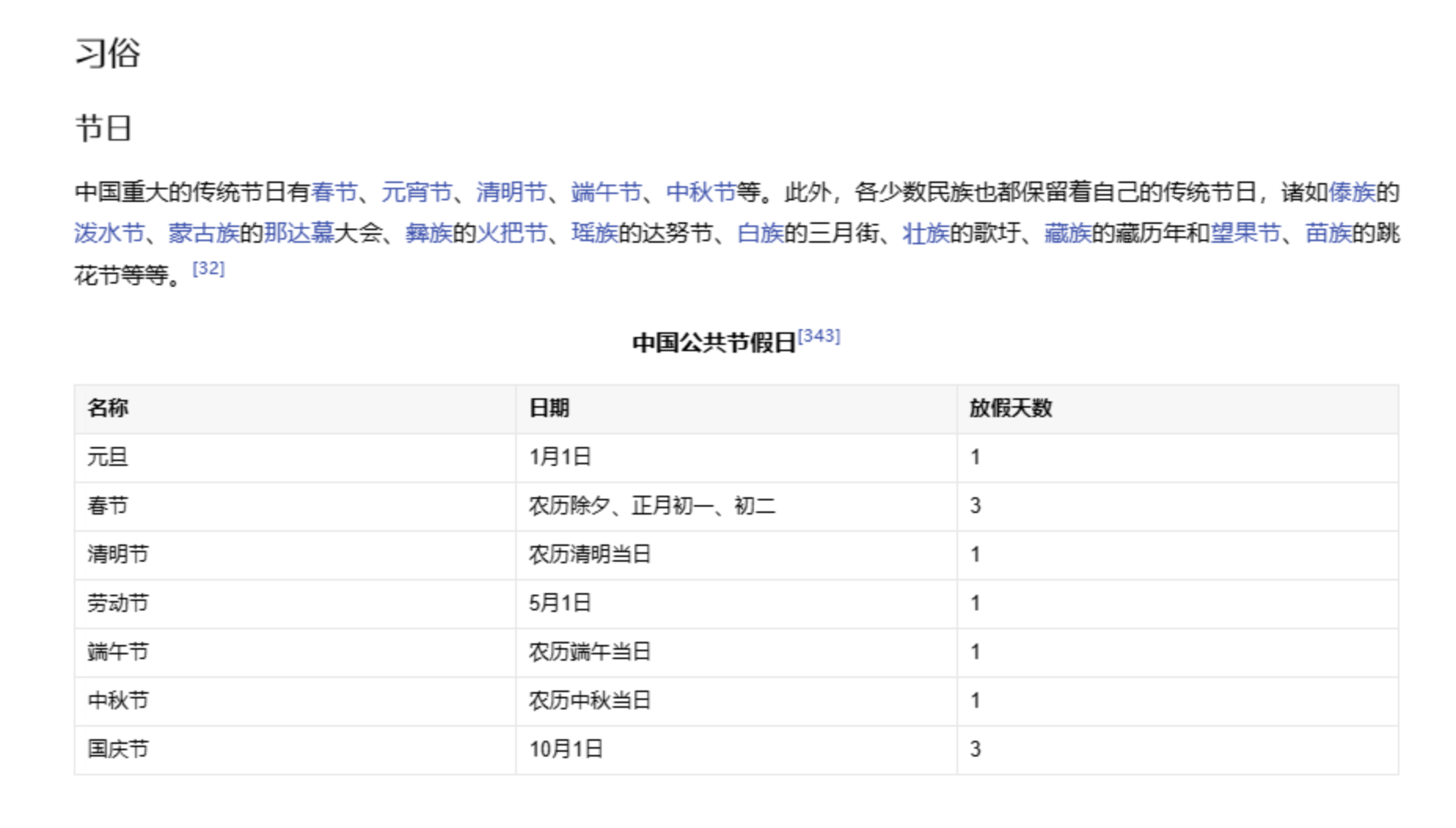Click the 习俗 section heading
Viewport: 1456px width, 828px height.
108,53
